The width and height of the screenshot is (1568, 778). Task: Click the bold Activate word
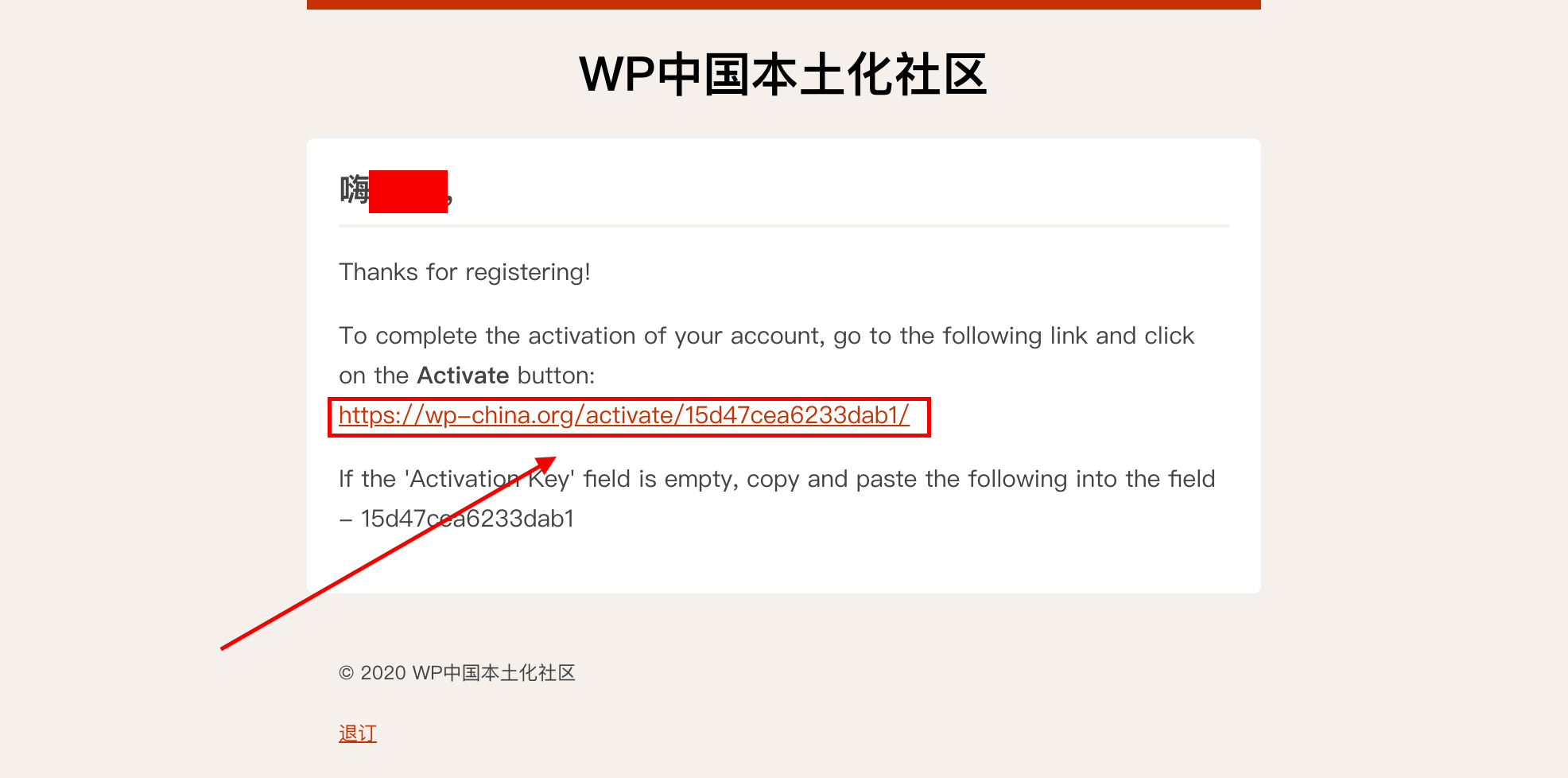pos(463,375)
